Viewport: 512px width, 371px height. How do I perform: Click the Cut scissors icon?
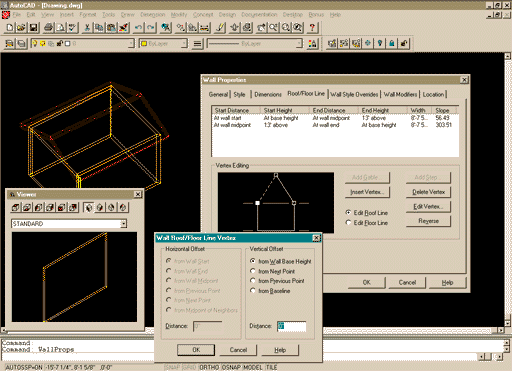click(x=87, y=27)
